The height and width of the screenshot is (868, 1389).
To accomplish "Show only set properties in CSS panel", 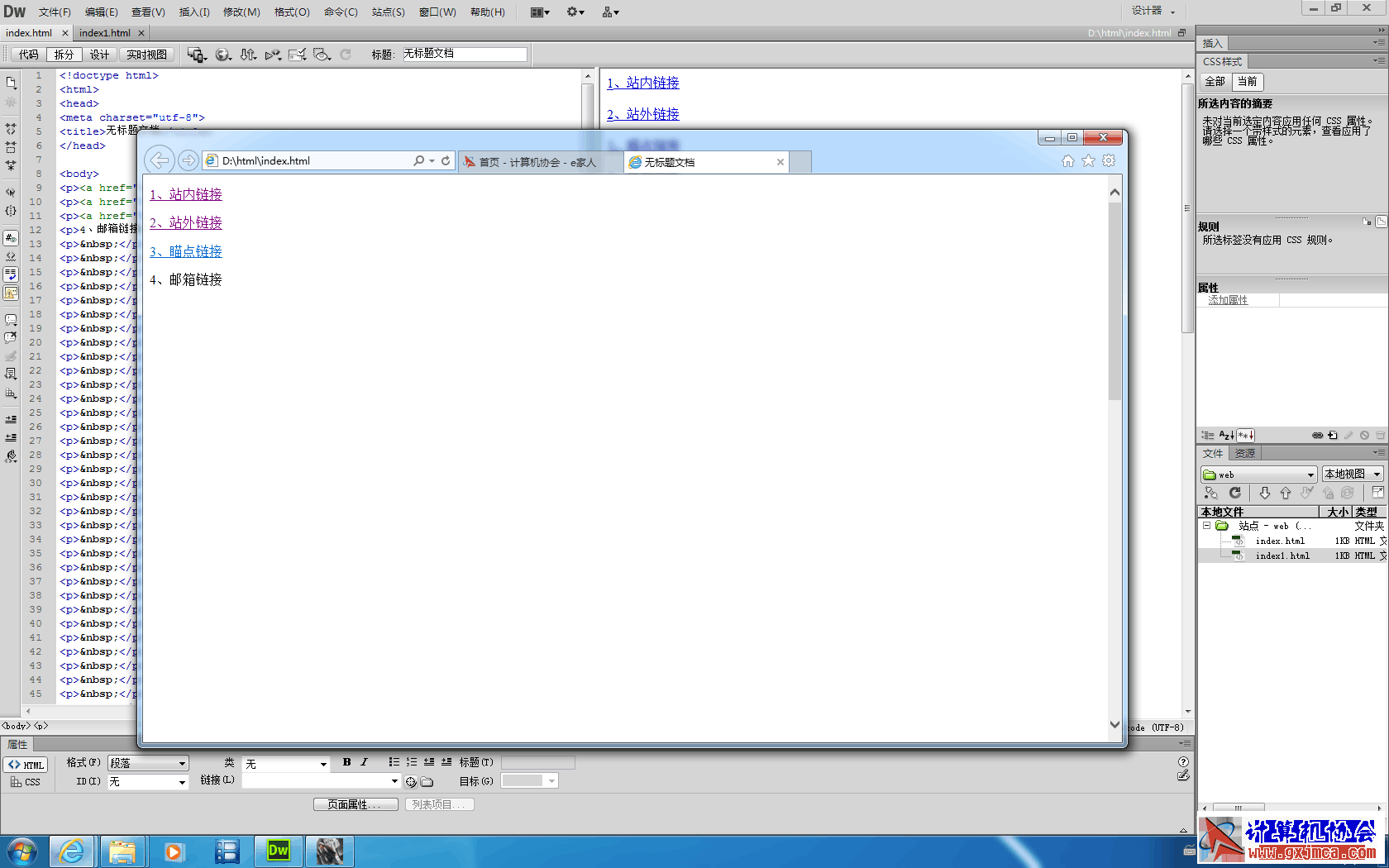I will (1245, 435).
